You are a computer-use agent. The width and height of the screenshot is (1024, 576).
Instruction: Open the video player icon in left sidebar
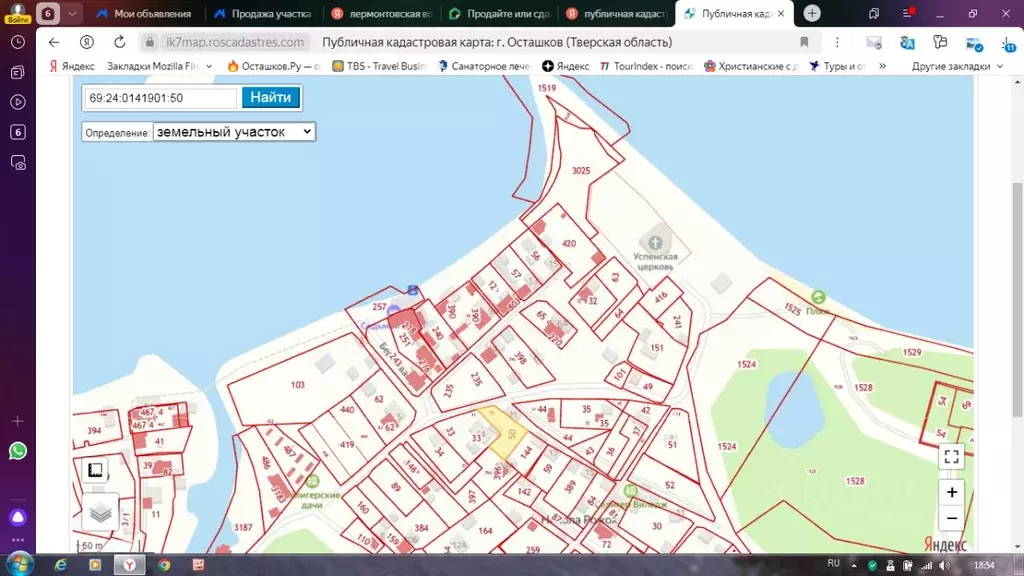(x=18, y=103)
